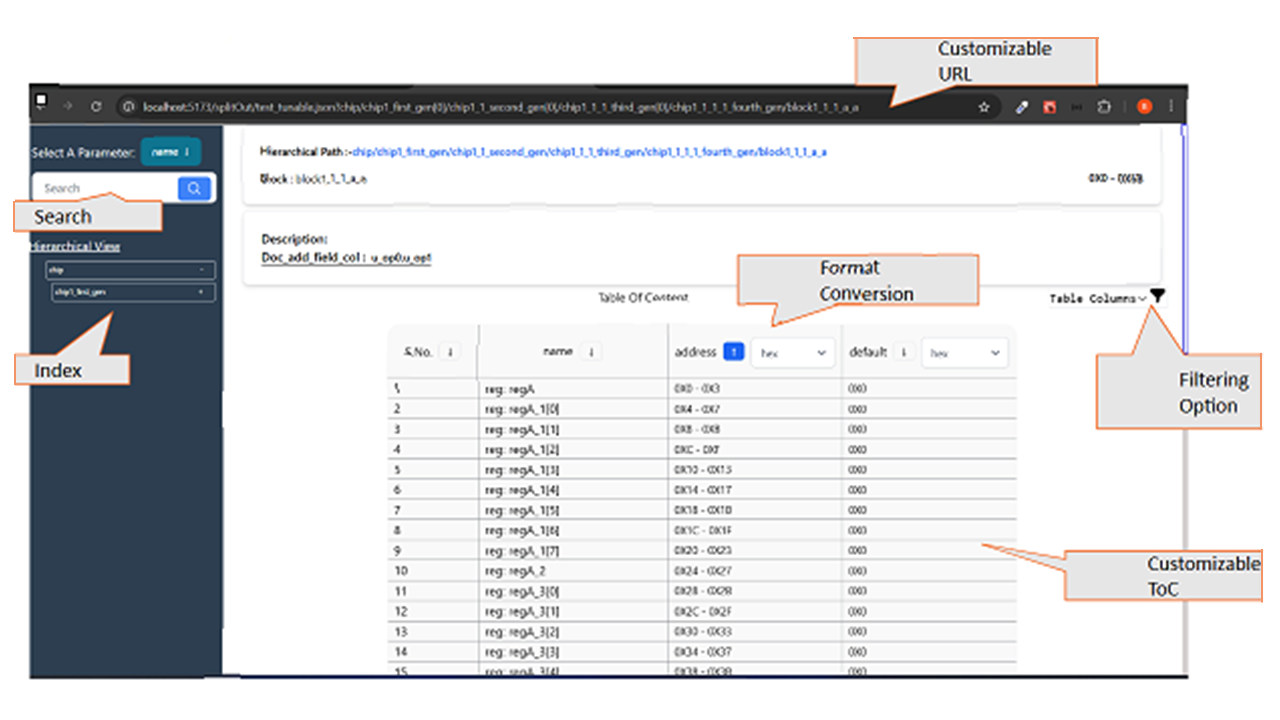Screen dimensions: 1280x720
Task: Select the reg: regA_3[3] row
Action: pyautogui.click(x=702, y=652)
